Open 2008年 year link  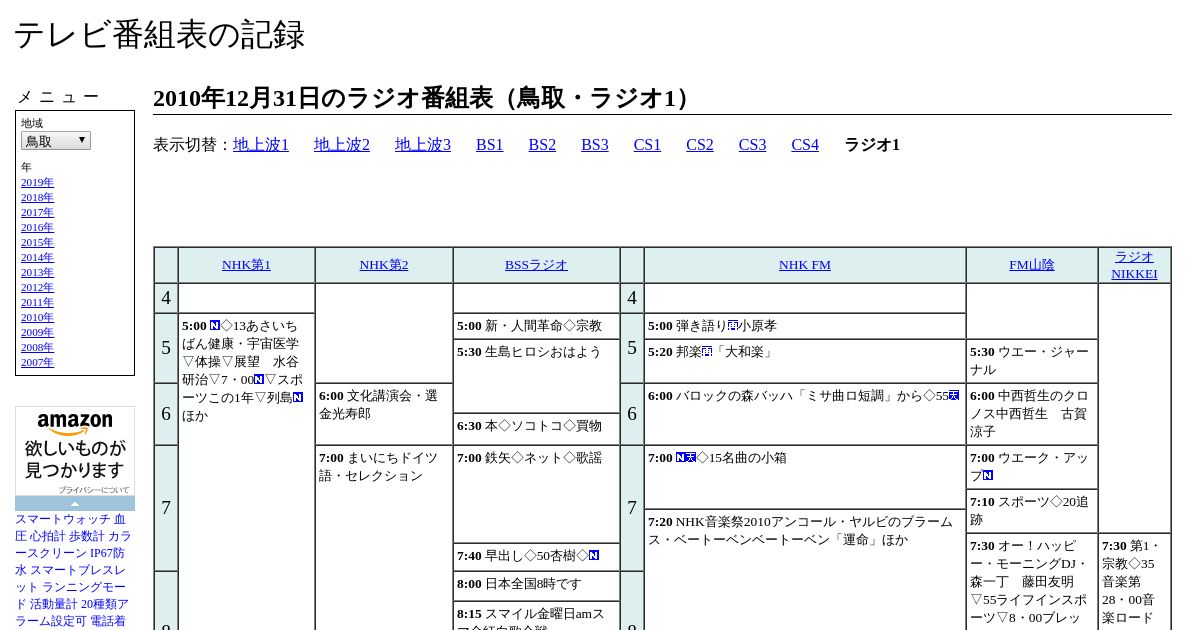click(37, 347)
